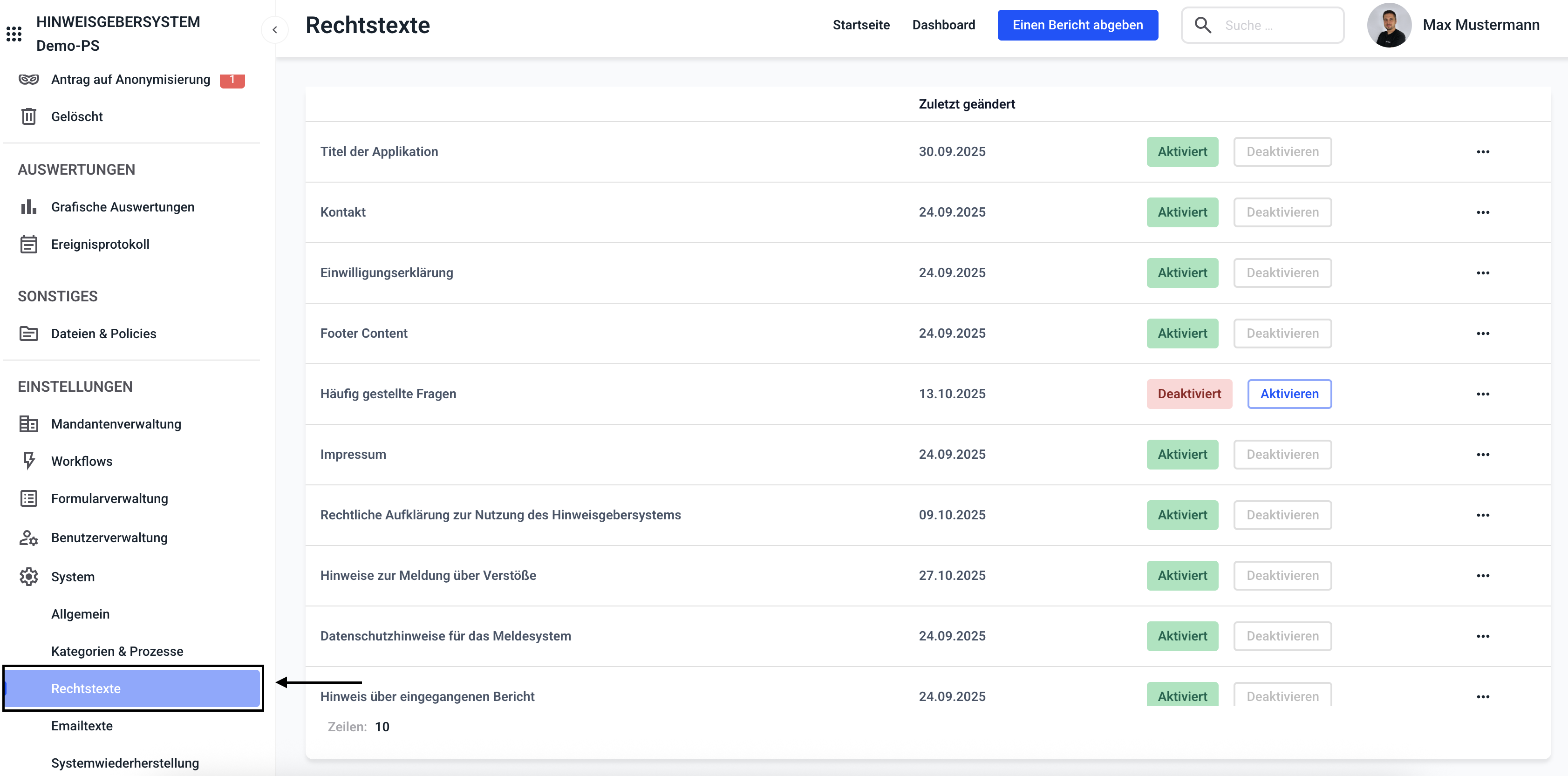1568x776 pixels.
Task: Expand the System settings section
Action: click(x=73, y=576)
